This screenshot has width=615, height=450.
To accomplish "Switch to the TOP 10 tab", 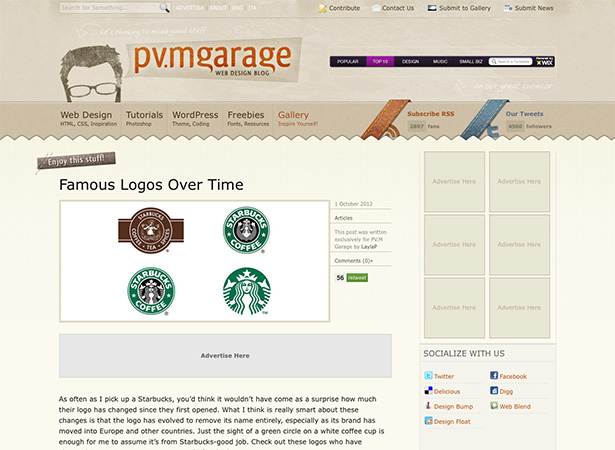I will [380, 61].
